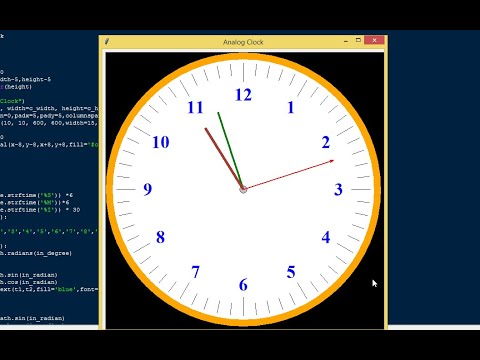Click the number 5 on the clock face

291,272
